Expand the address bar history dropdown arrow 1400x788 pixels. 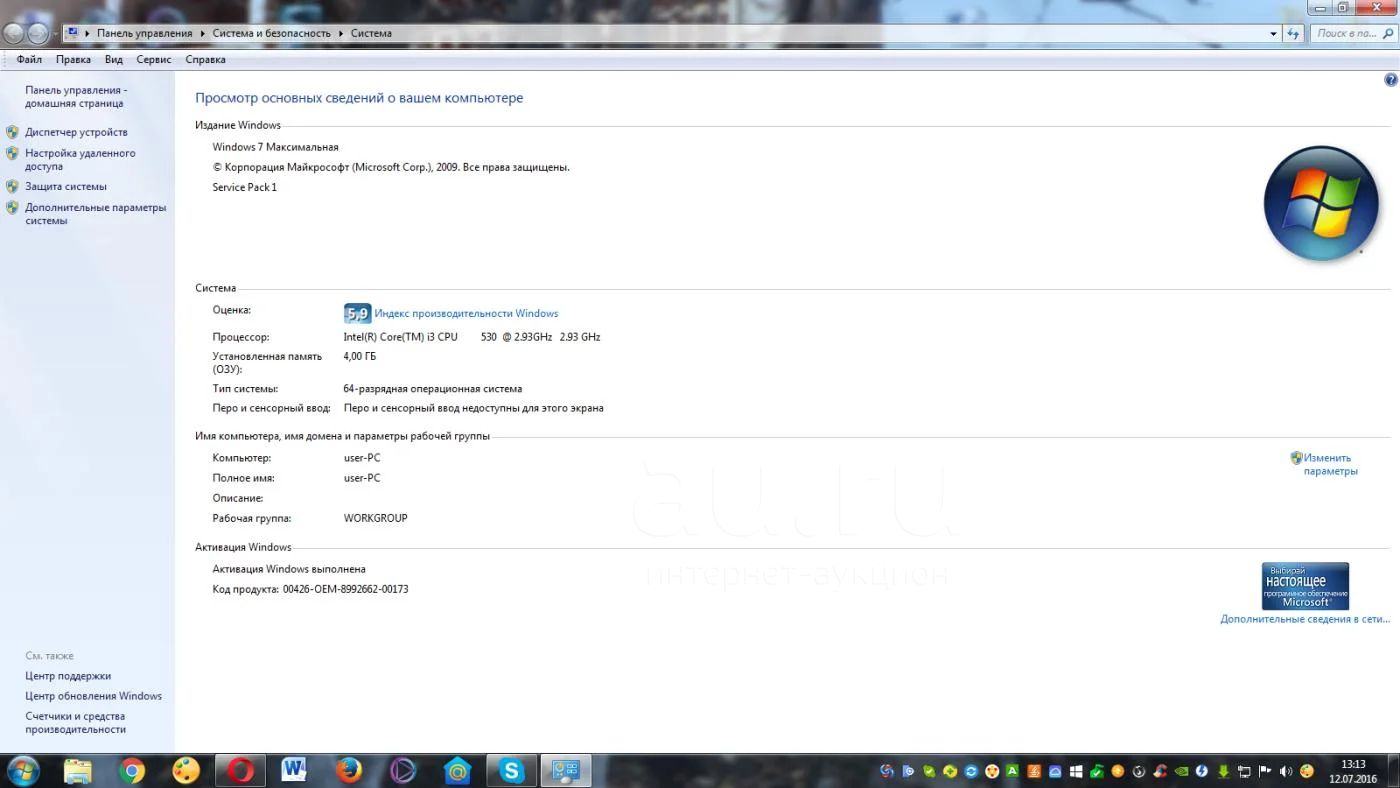[x=1273, y=33]
